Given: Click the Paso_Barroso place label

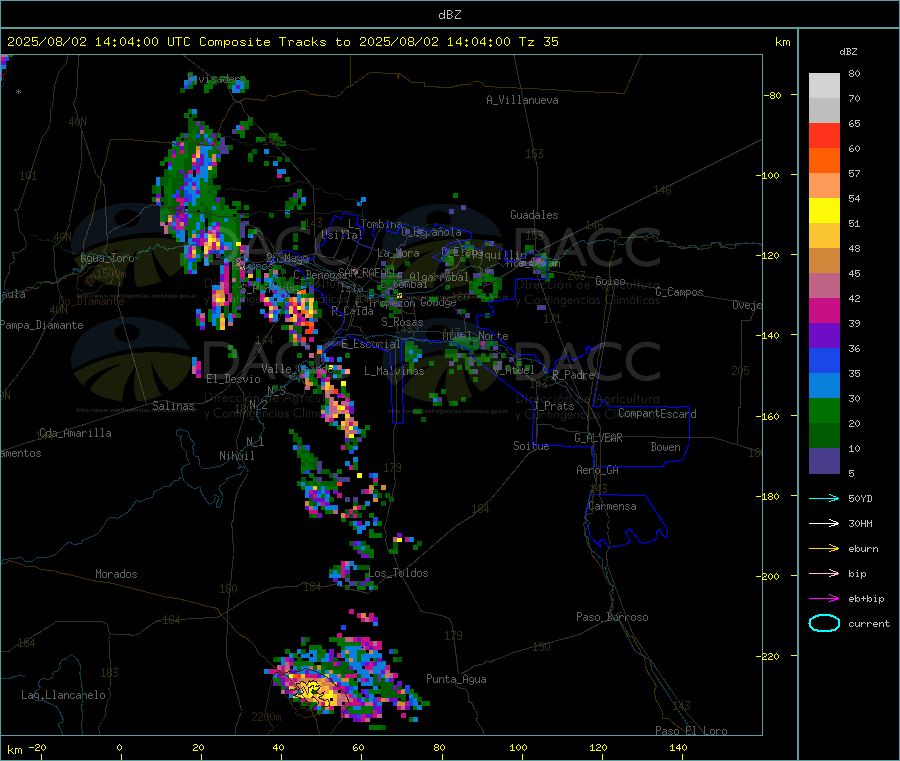Looking at the screenshot, I should click(x=612, y=617).
